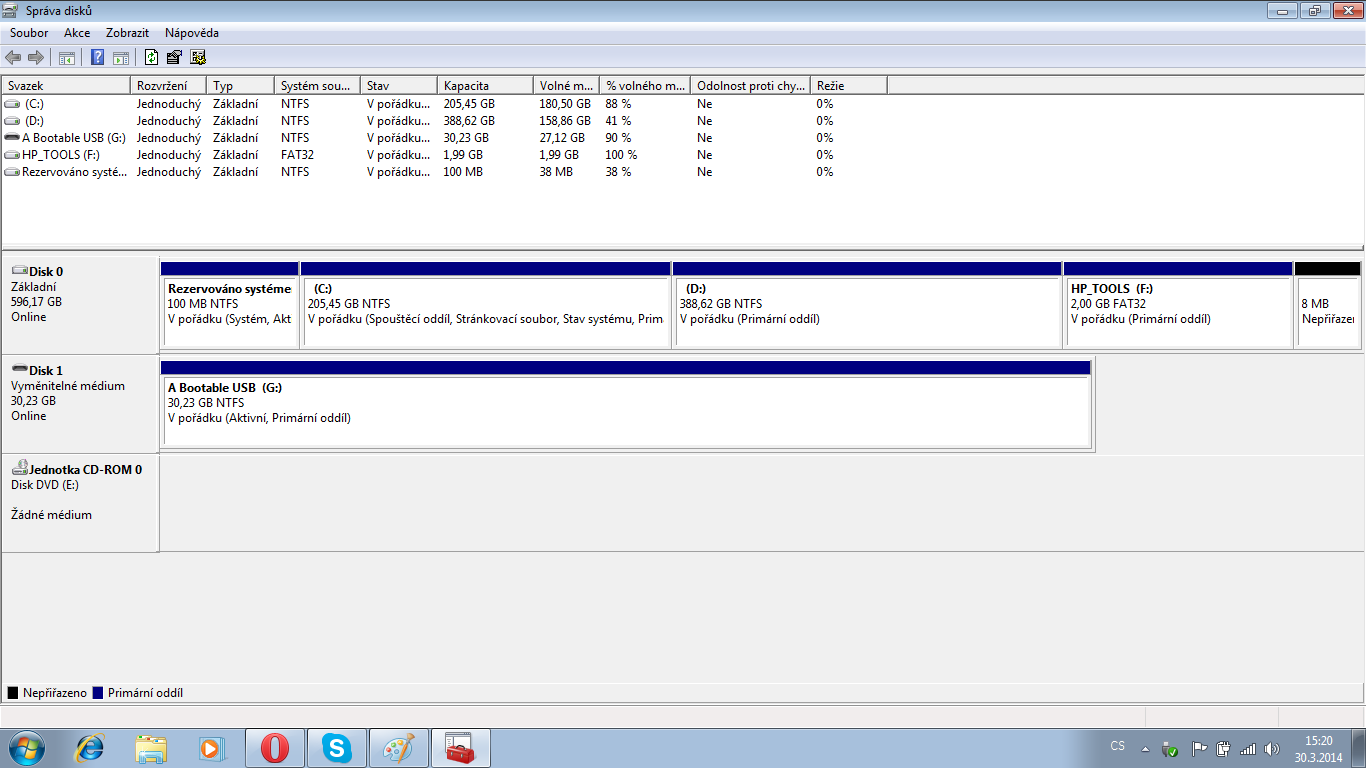
Task: Toggle the action pane toolbar icon
Action: click(121, 57)
